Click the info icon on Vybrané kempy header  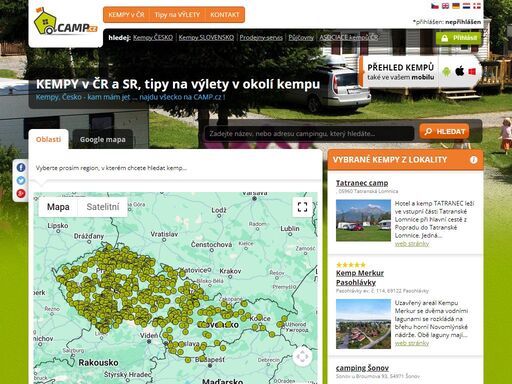click(x=473, y=160)
